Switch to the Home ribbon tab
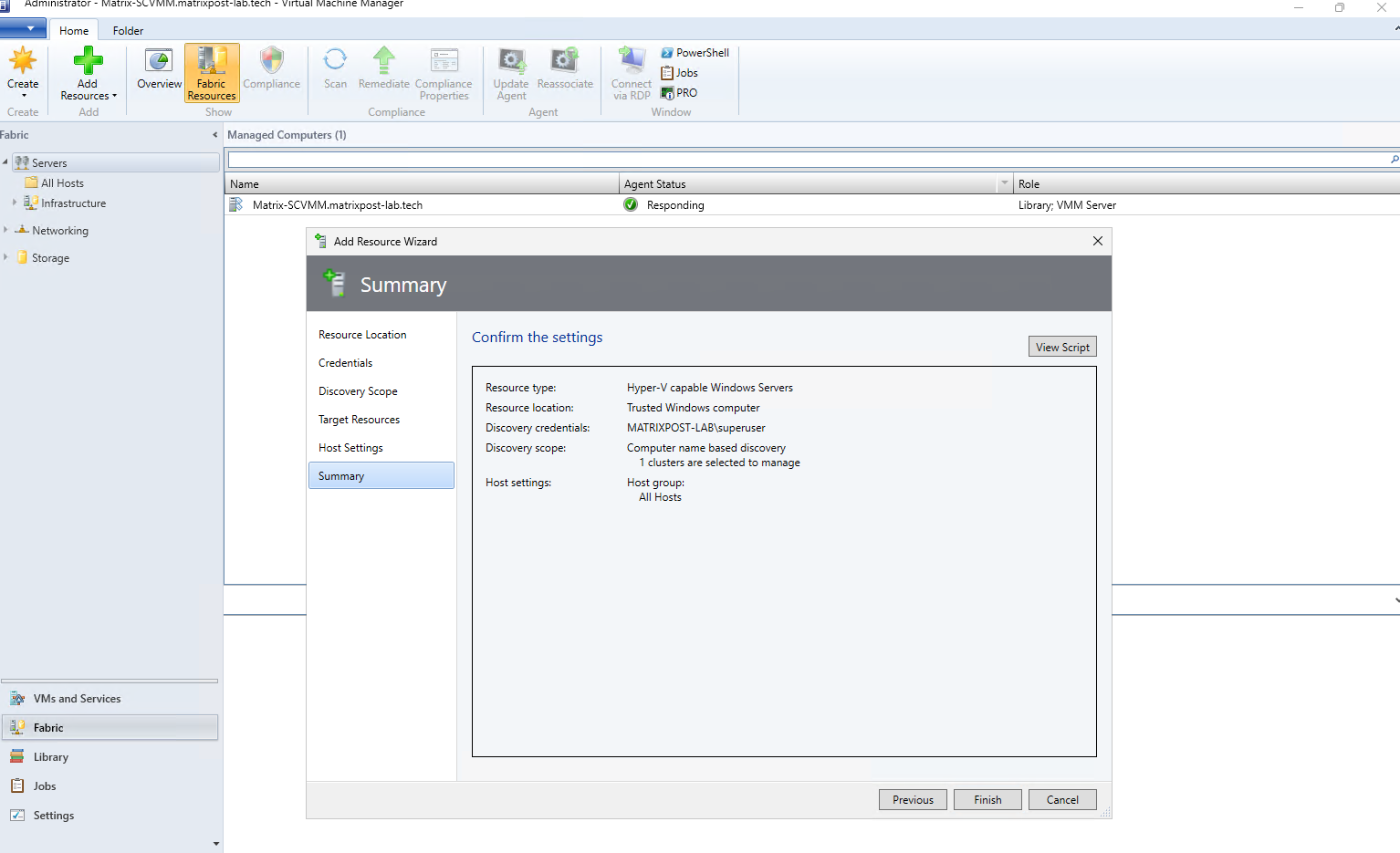This screenshot has height=853, width=1400. [x=74, y=30]
